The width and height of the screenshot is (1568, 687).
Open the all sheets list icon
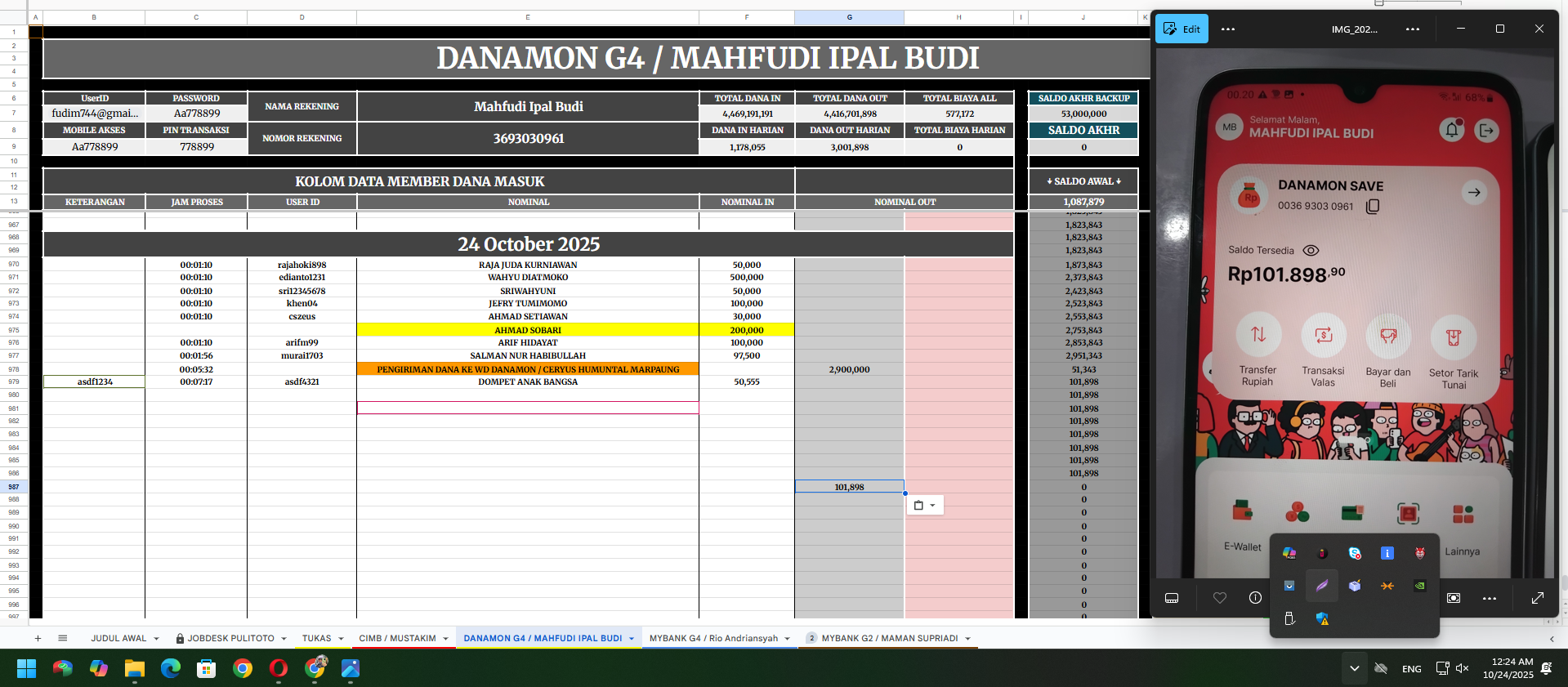pyautogui.click(x=62, y=638)
